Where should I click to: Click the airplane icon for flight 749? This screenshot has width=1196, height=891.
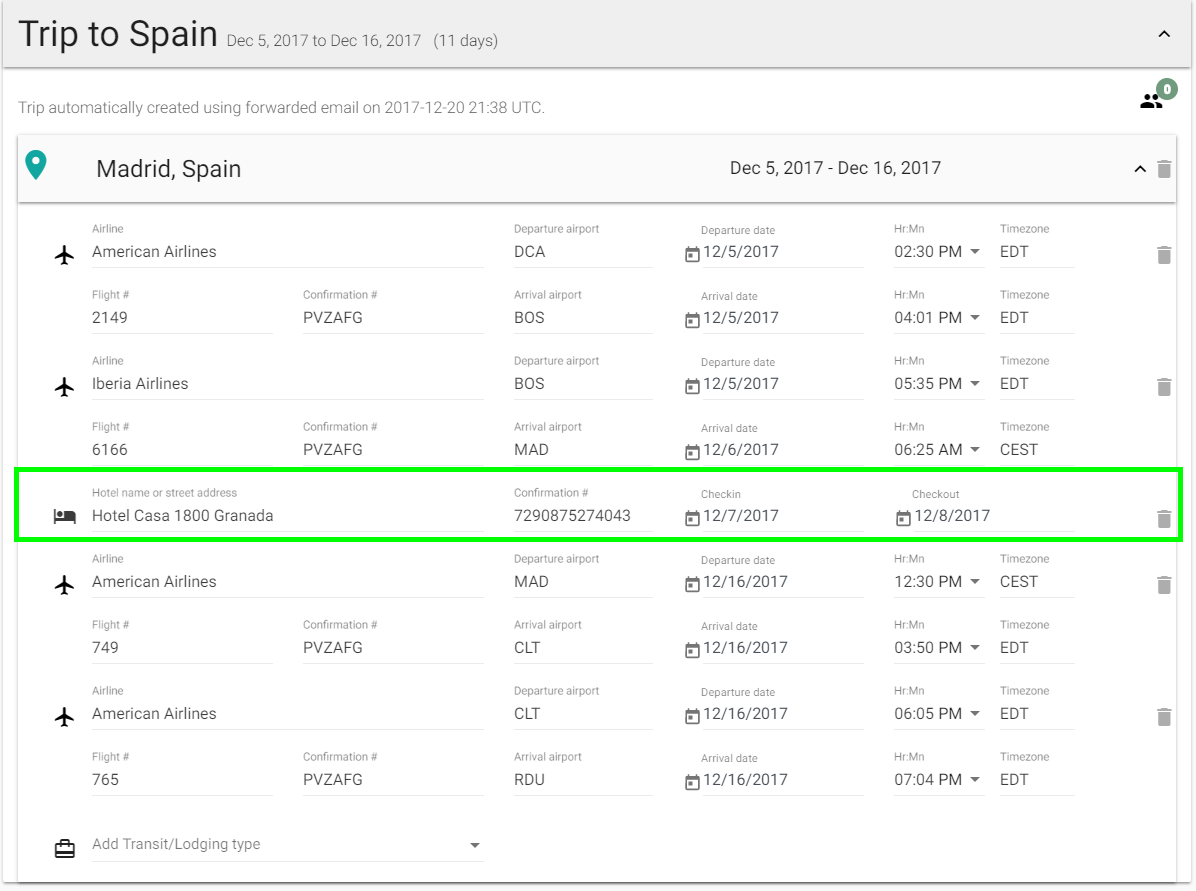tap(65, 585)
